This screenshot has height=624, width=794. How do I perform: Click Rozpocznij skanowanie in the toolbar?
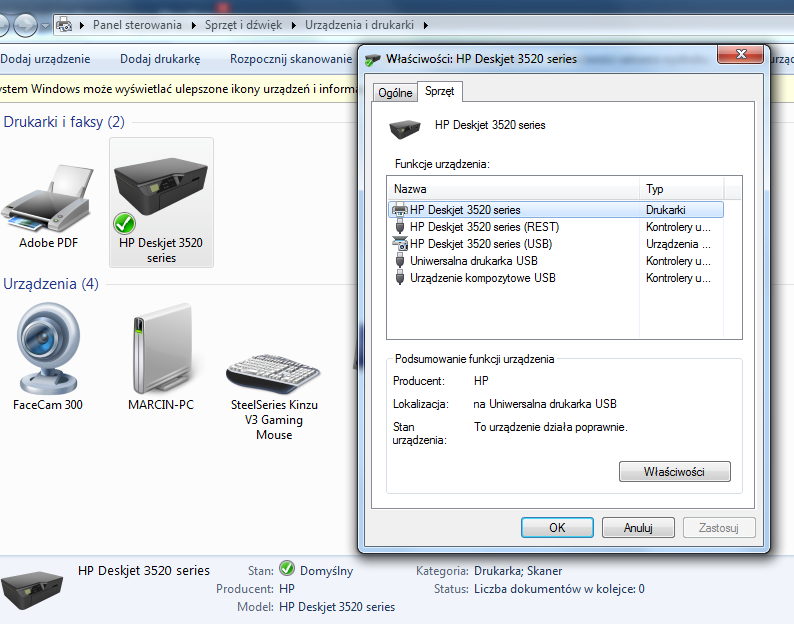tap(291, 59)
